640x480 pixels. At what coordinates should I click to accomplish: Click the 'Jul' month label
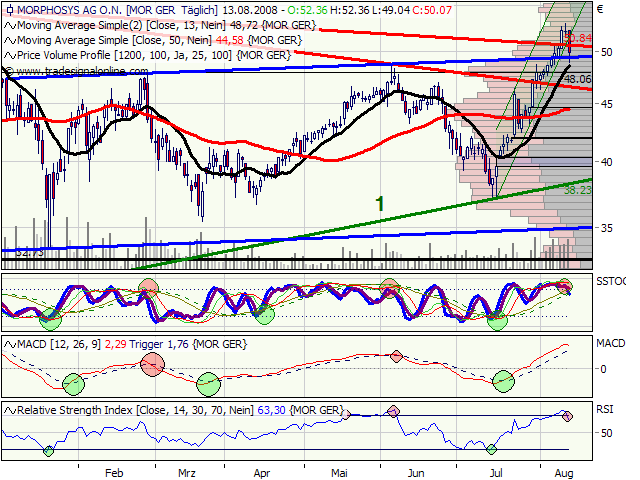pos(496,473)
